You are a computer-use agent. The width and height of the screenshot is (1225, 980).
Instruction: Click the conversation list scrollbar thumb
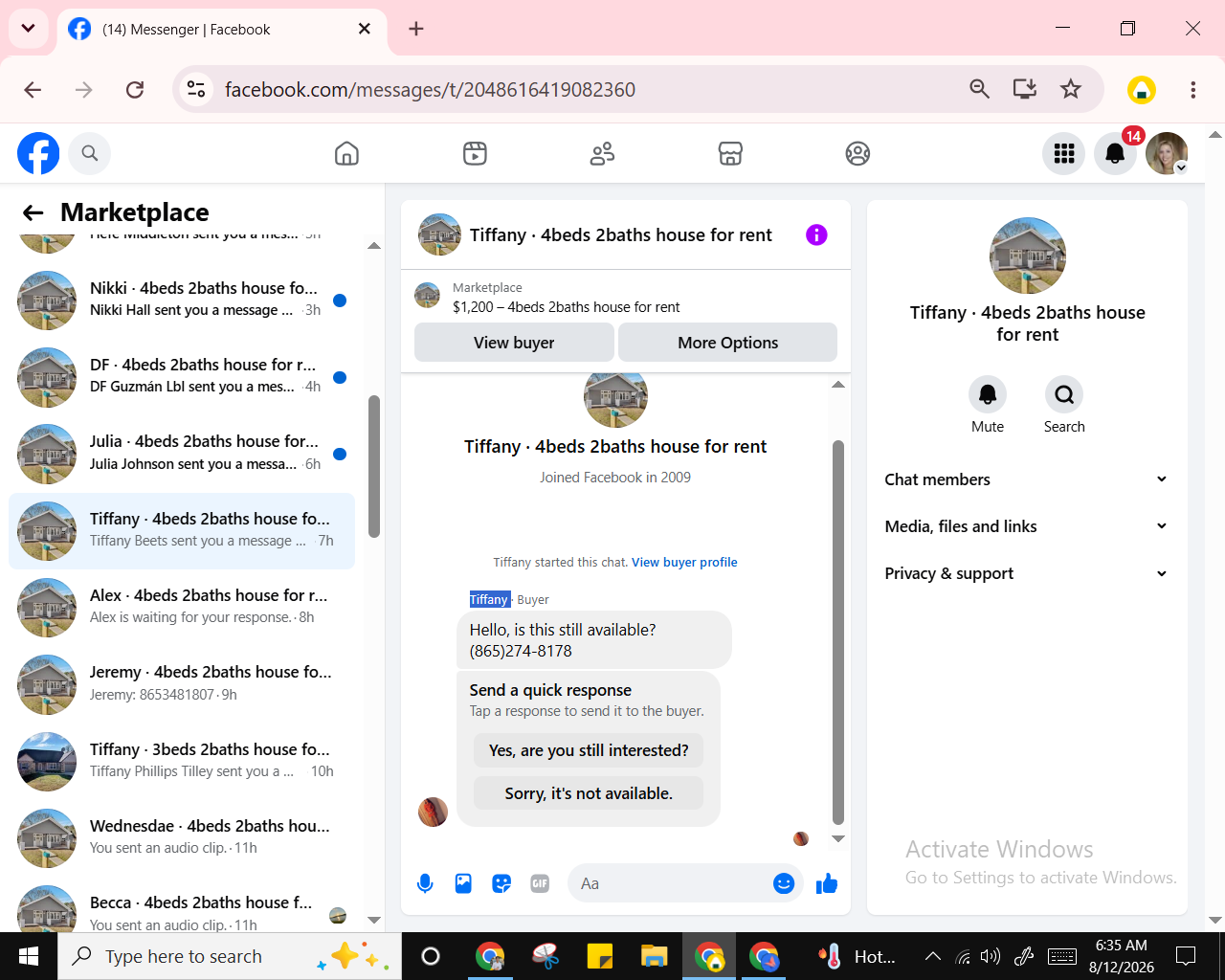point(374,466)
